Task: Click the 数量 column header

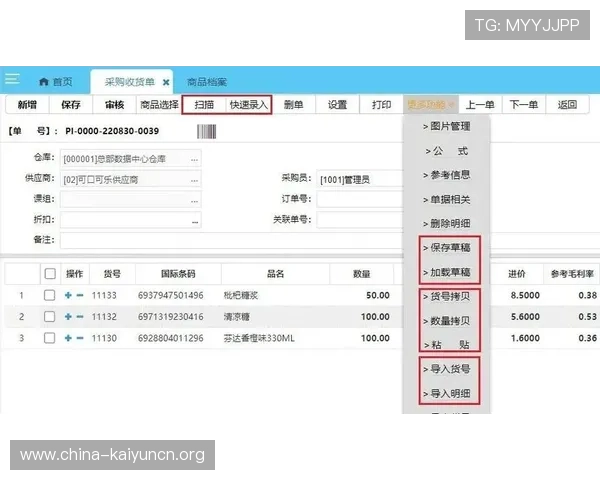Action: tap(362, 274)
